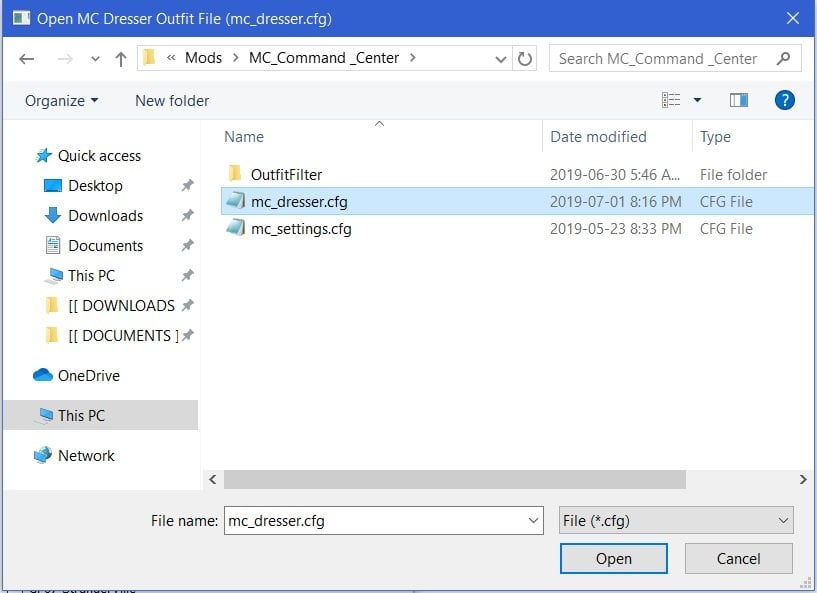Select OneDrive in the sidebar
Screen dimensions: 817x593
tap(89, 376)
